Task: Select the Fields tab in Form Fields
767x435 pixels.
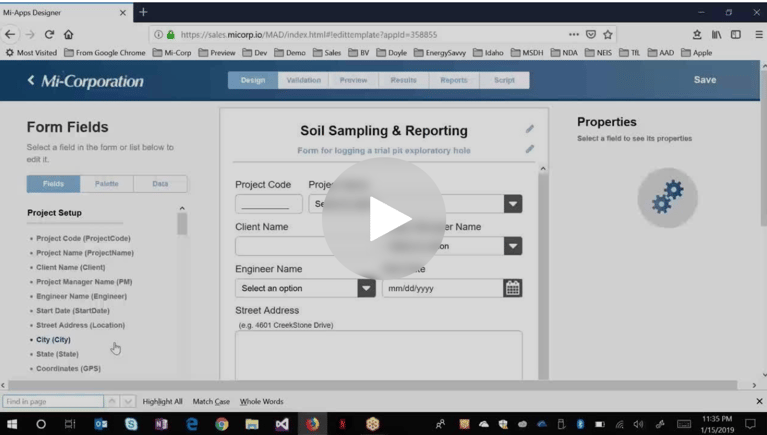Action: pyautogui.click(x=53, y=183)
